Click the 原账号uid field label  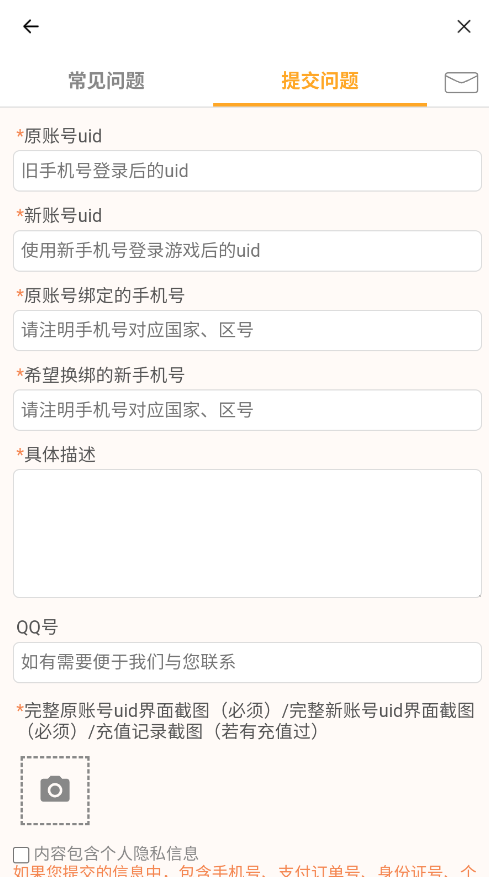[x=59, y=135]
